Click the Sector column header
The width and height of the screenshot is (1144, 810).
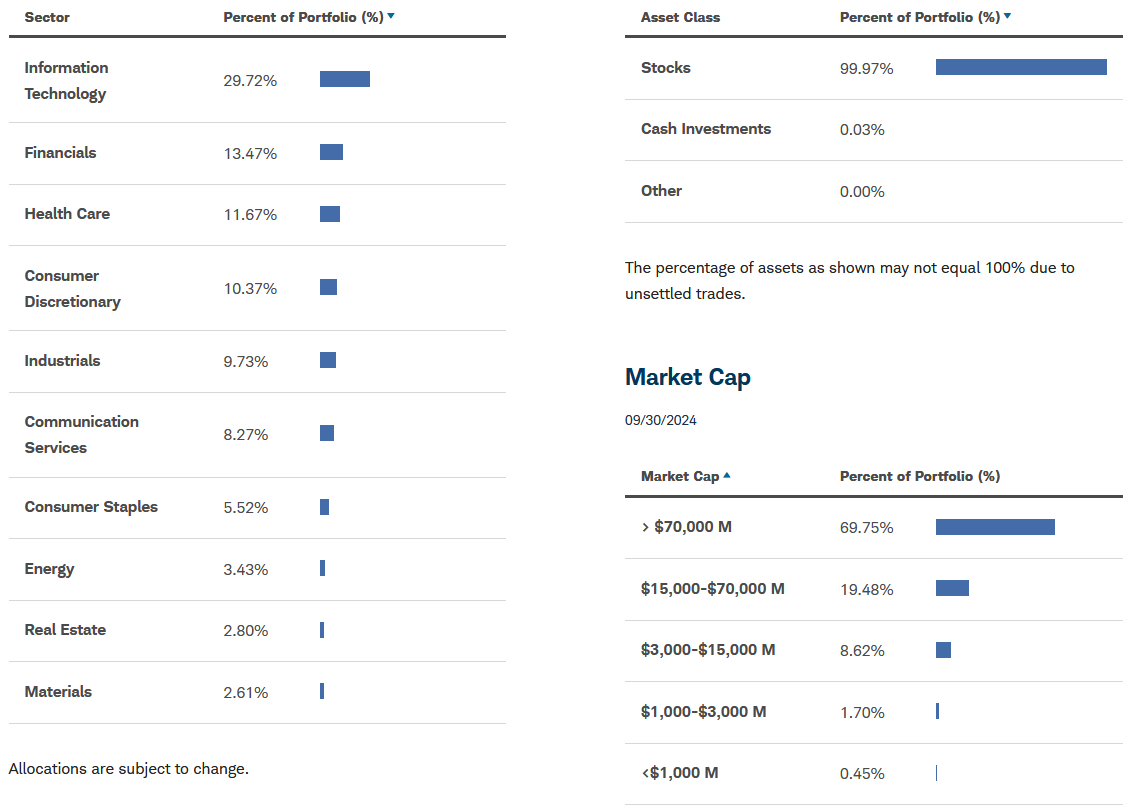(x=47, y=18)
